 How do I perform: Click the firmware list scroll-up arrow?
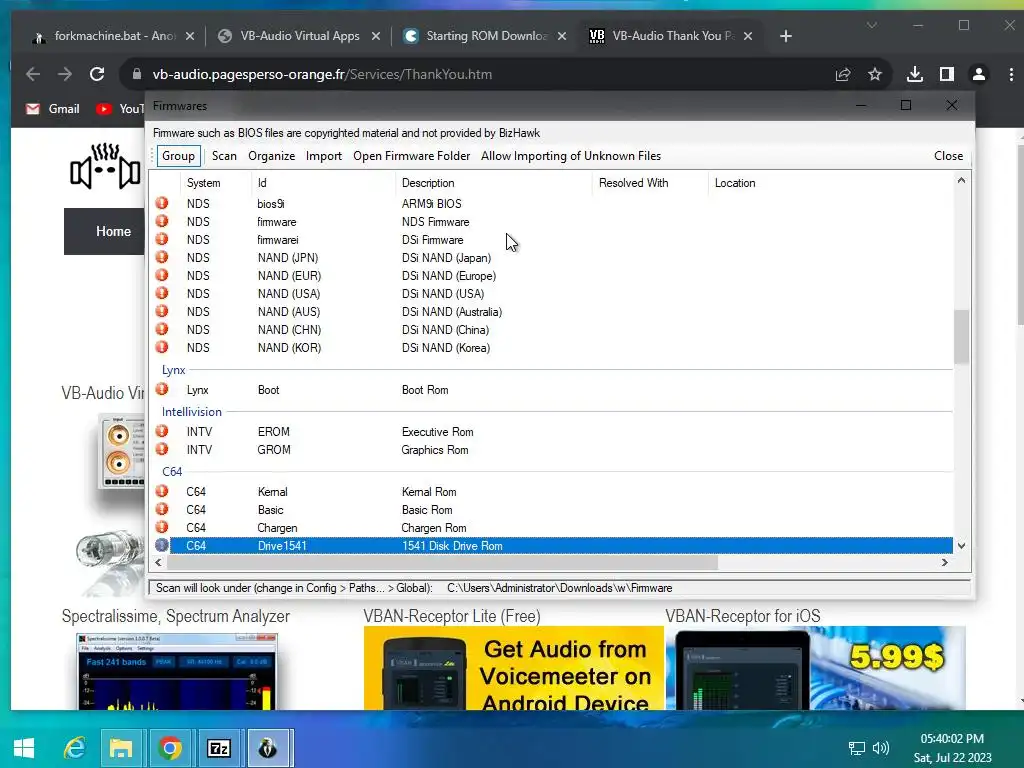pyautogui.click(x=961, y=180)
